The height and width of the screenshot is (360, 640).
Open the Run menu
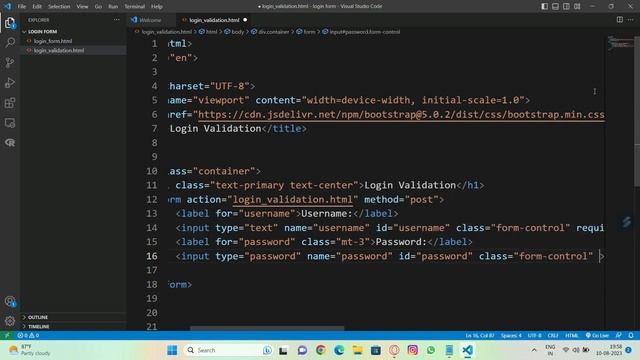click(113, 7)
